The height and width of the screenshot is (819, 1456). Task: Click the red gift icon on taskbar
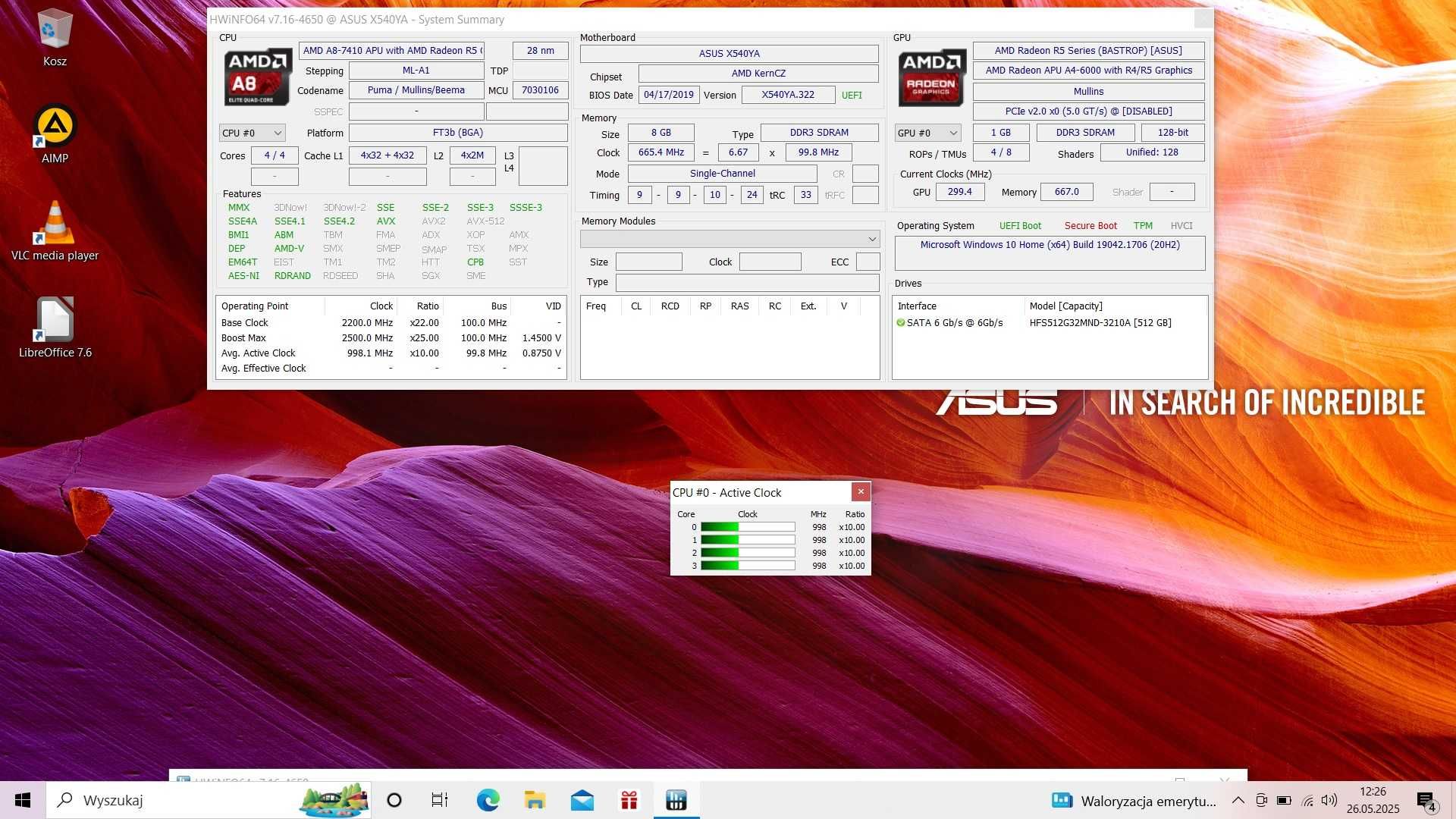tap(629, 800)
